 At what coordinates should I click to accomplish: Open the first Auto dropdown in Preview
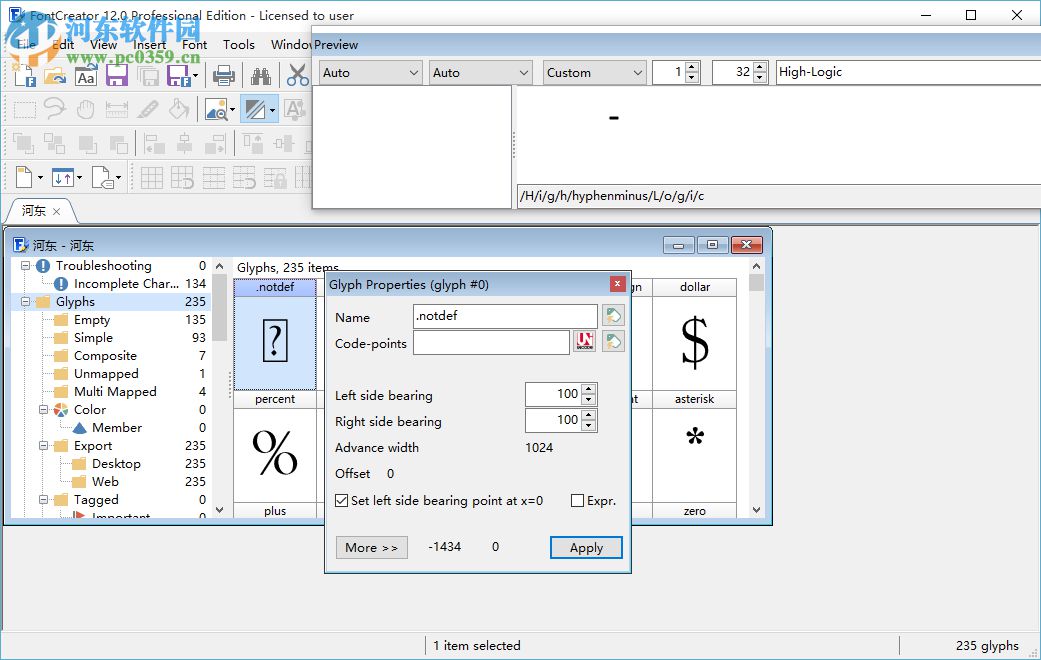(370, 73)
